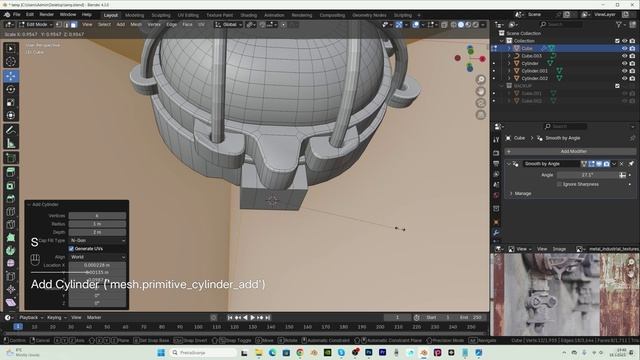Expand the Cube tree item

509,48
